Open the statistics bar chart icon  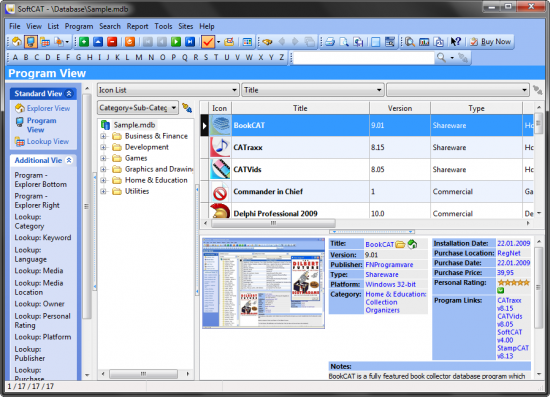[424, 42]
